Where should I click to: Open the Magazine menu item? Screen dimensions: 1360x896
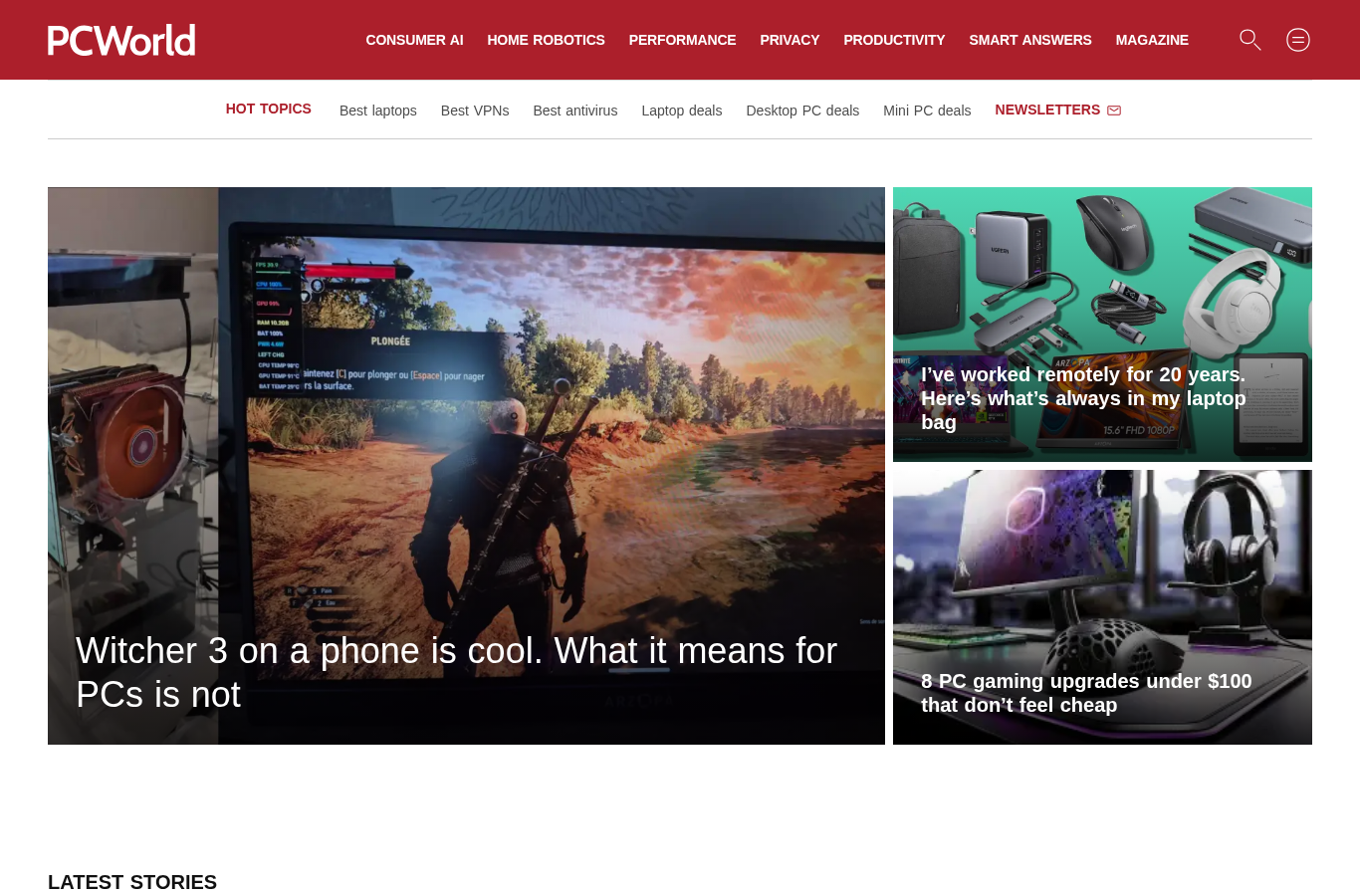point(1152,40)
